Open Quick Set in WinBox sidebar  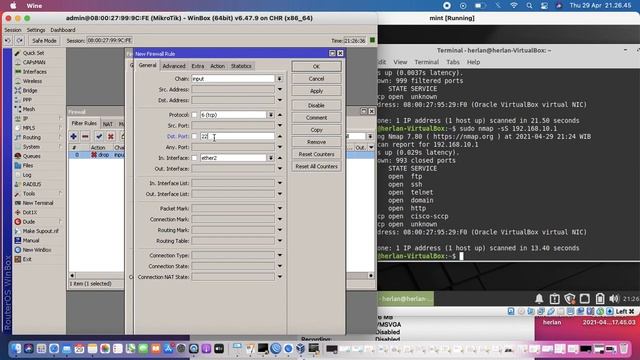33,53
